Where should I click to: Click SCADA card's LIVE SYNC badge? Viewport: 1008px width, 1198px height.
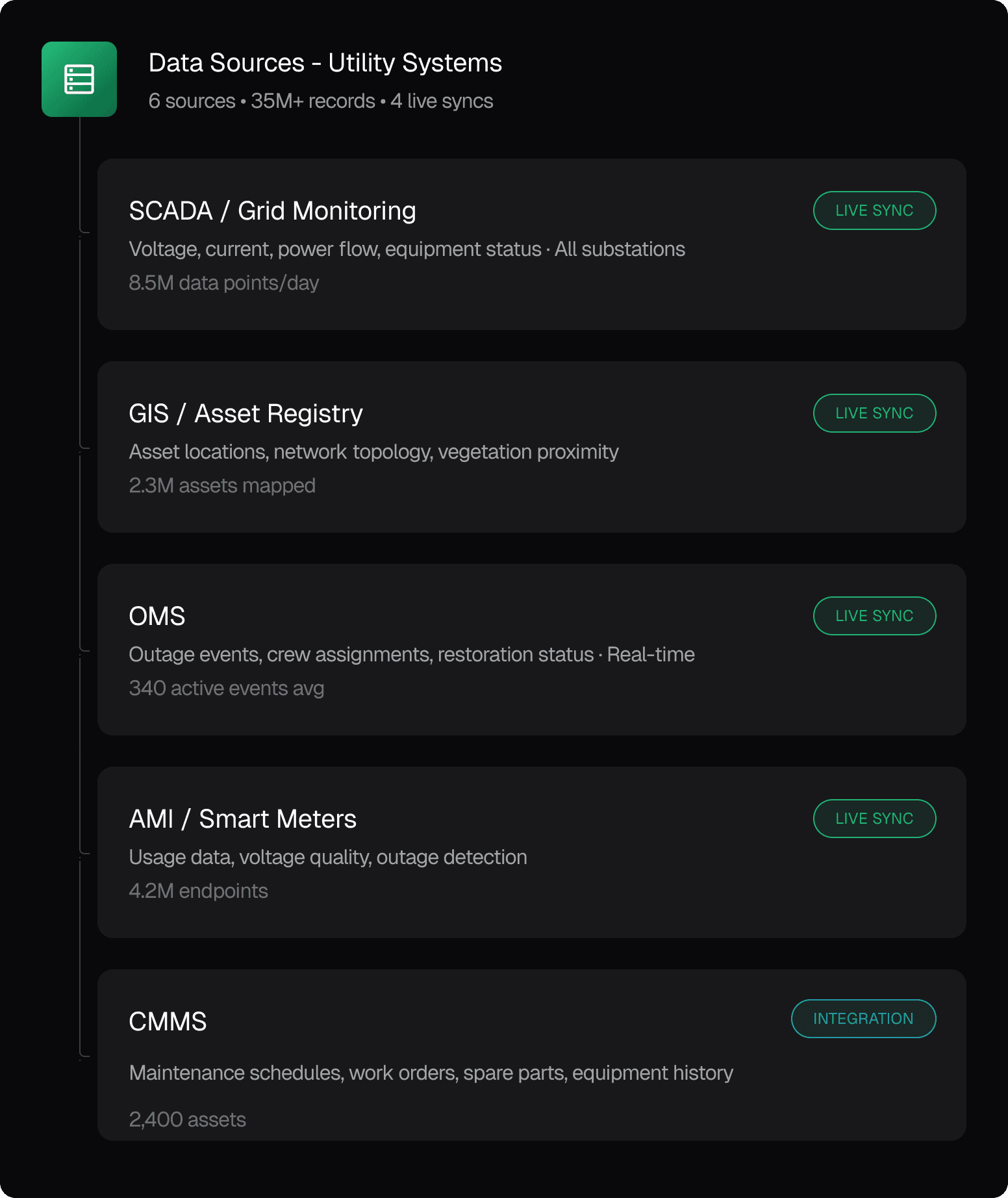pyautogui.click(x=874, y=210)
